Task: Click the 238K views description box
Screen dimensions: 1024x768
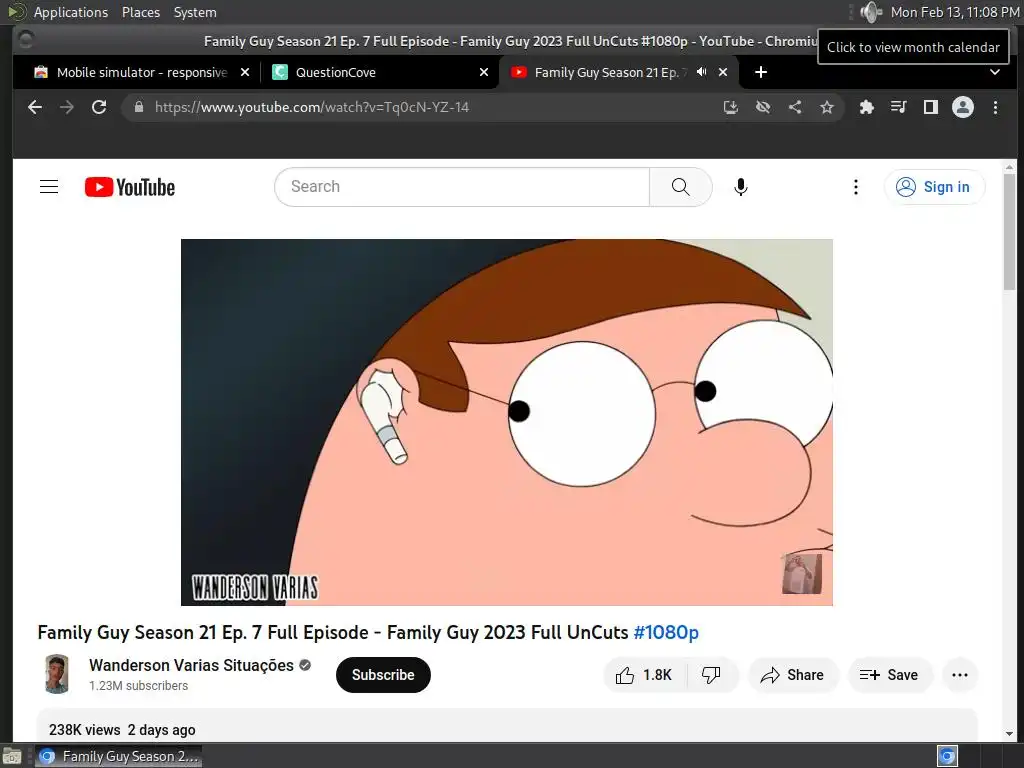Action: click(507, 726)
